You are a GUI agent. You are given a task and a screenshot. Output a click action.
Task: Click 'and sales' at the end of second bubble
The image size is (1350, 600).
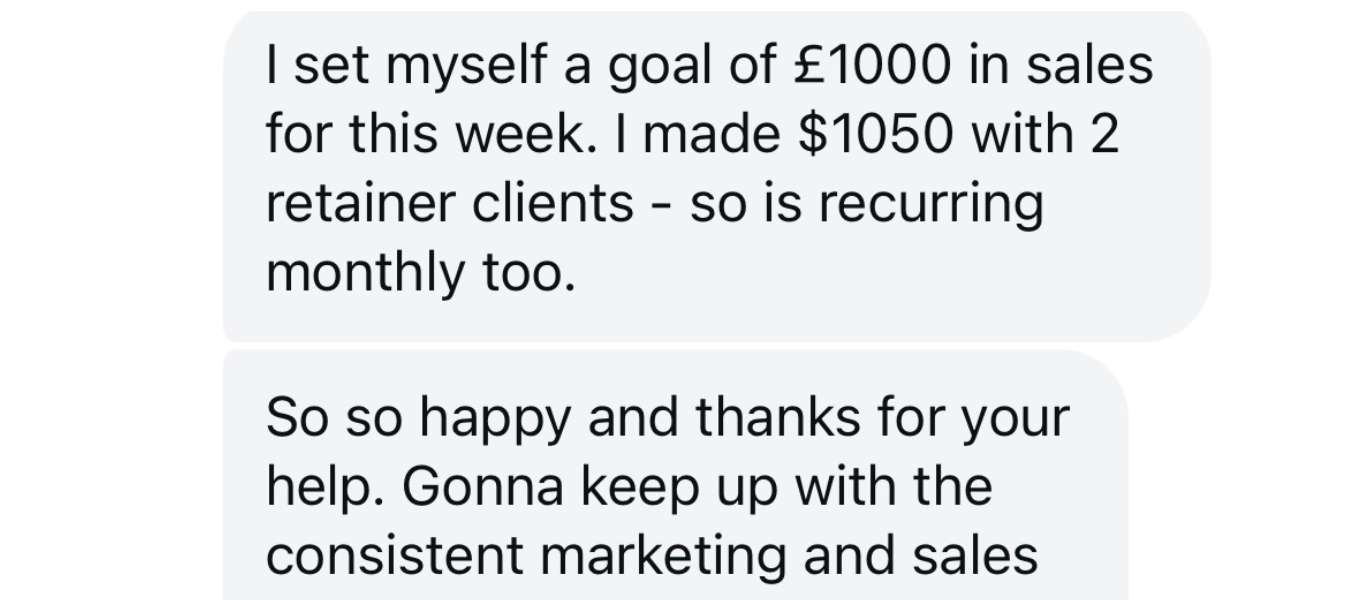(921, 556)
